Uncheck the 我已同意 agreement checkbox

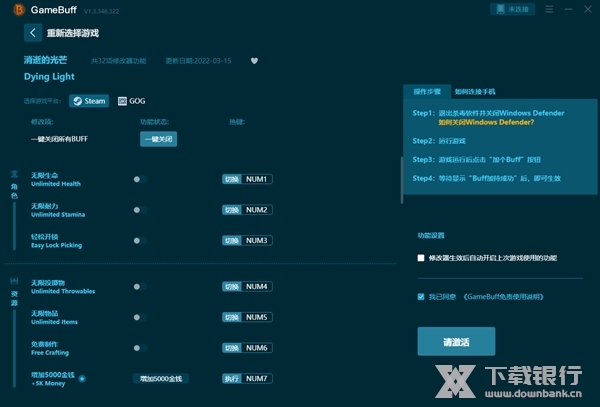pyautogui.click(x=421, y=297)
